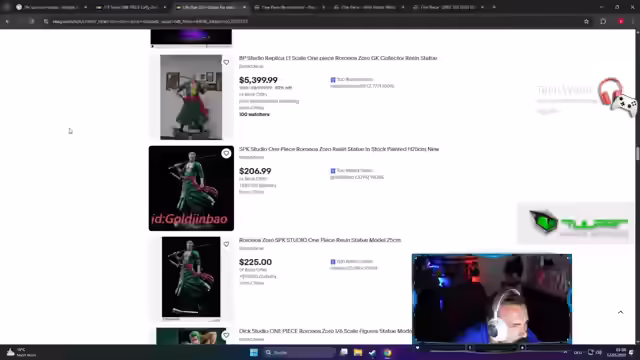This screenshot has height=360, width=640.
Task: Open the volume icon in the system tray
Action: click(599, 352)
